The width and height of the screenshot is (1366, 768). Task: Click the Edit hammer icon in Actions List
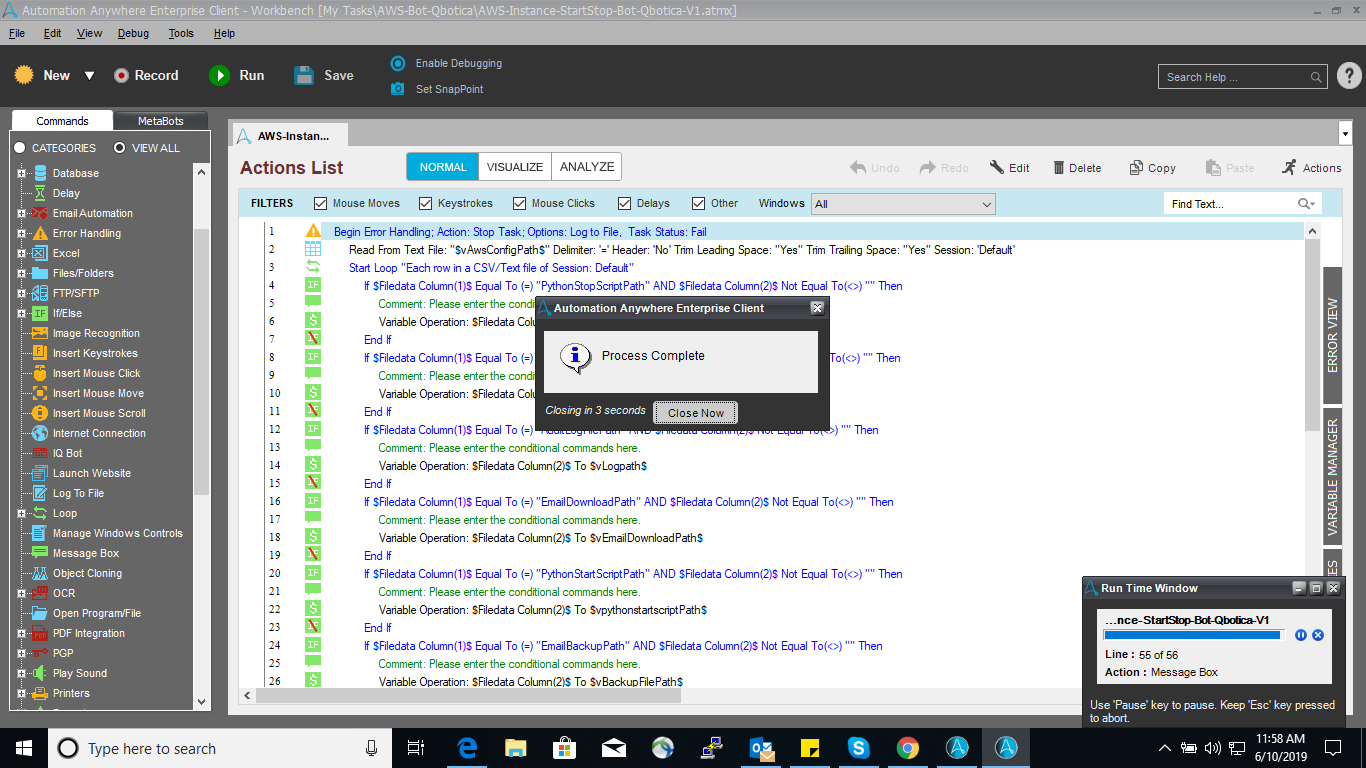click(997, 167)
